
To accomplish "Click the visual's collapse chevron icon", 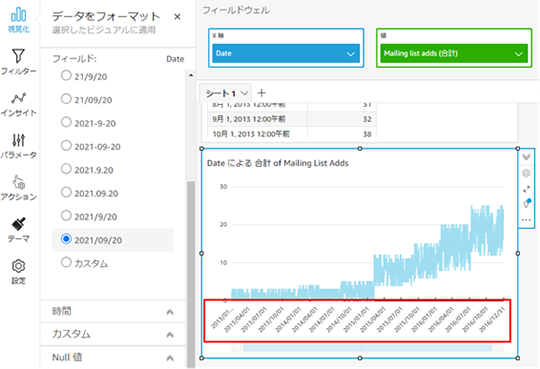I will coord(526,157).
